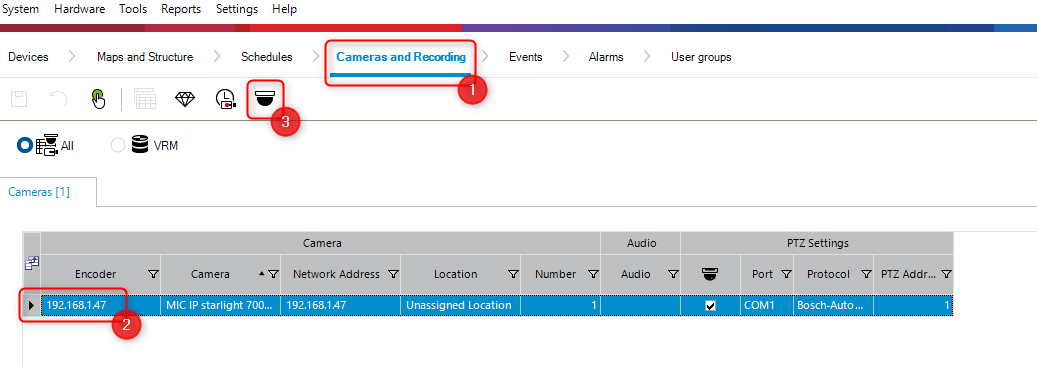Go to the User groups section

click(701, 57)
